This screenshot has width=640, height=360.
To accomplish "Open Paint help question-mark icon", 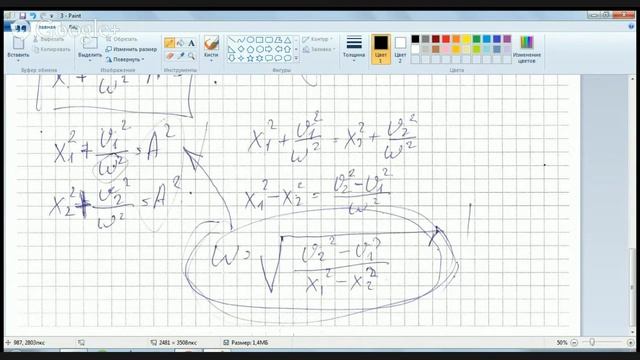I will point(631,26).
